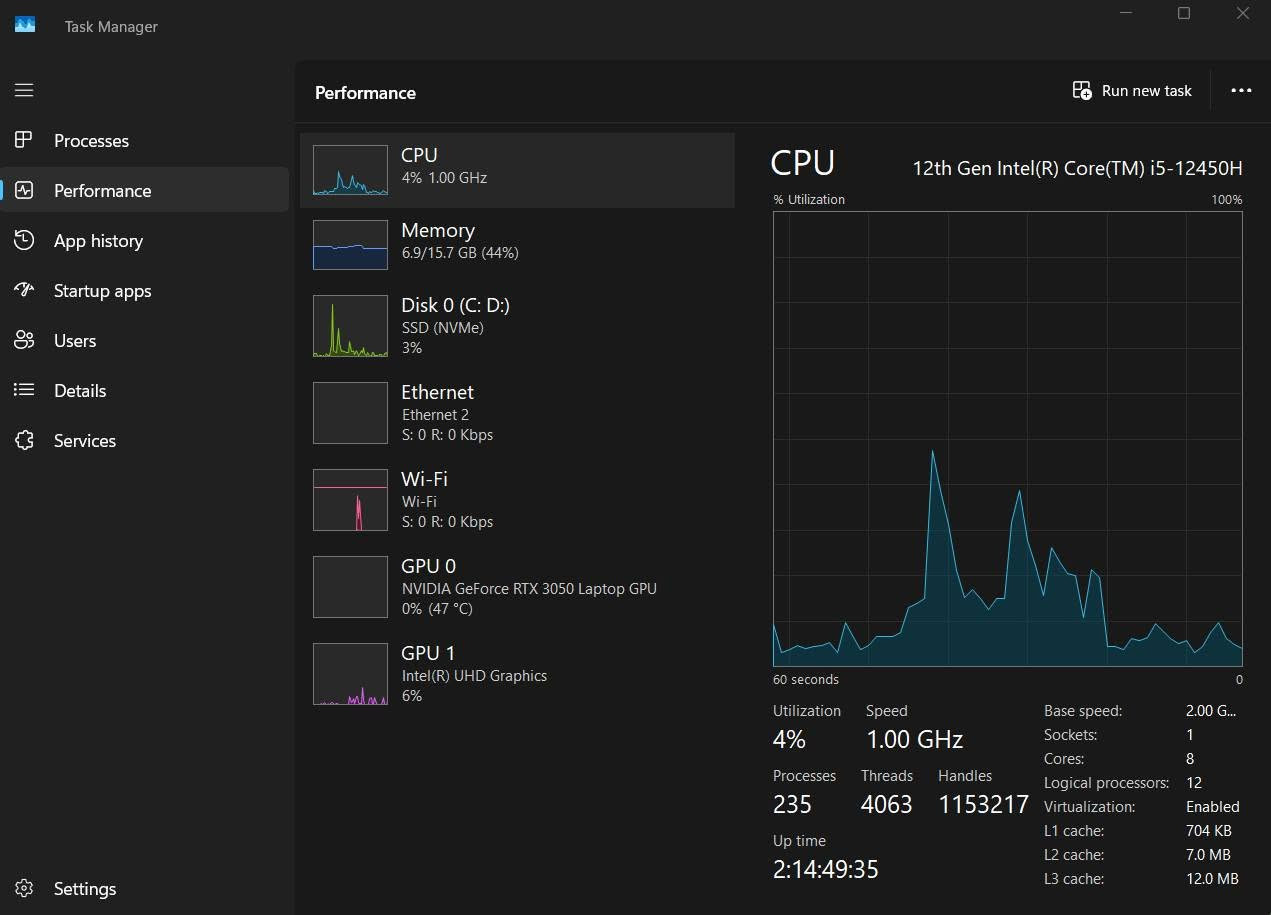Click the Services puzzle icon

click(24, 440)
